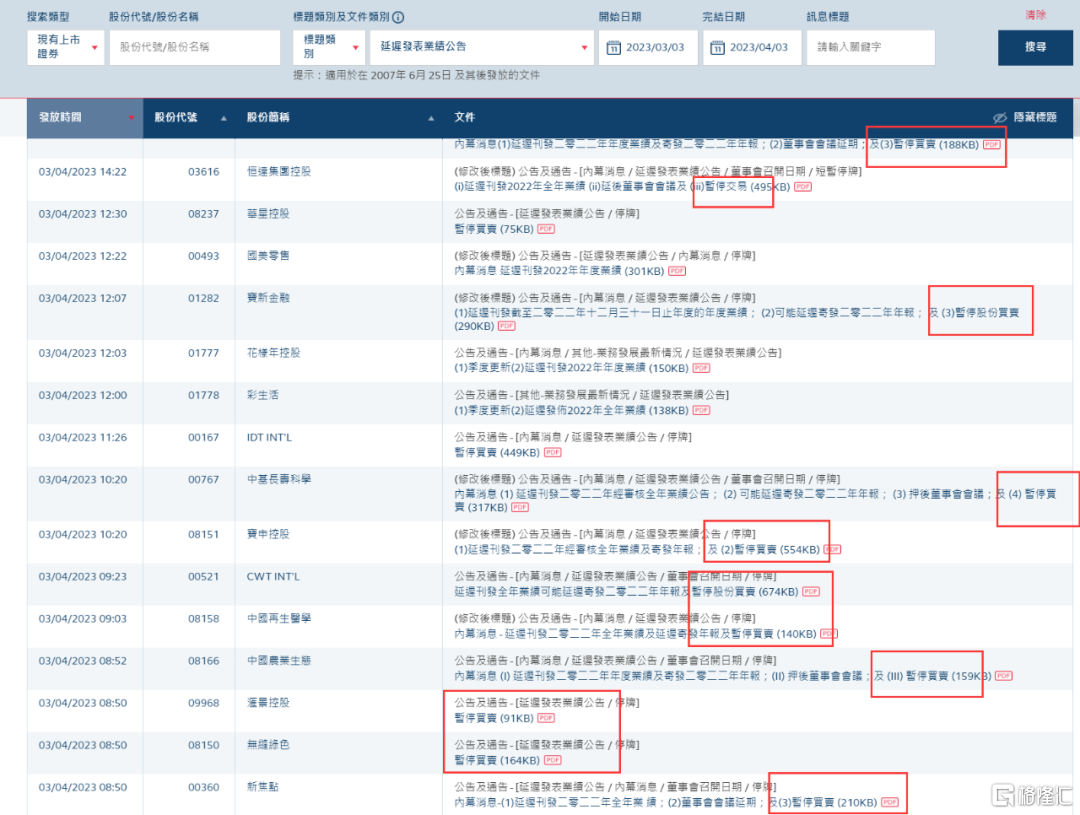
Task: Toggle 隱藏標題 to hide headlines
Action: (1025, 117)
